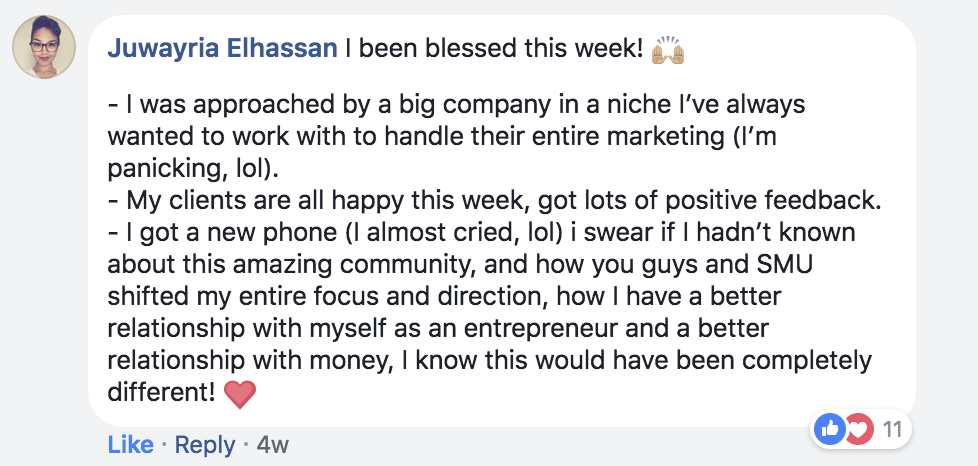Click the word "different!" in the last line
The height and width of the screenshot is (466, 978).
click(x=161, y=393)
